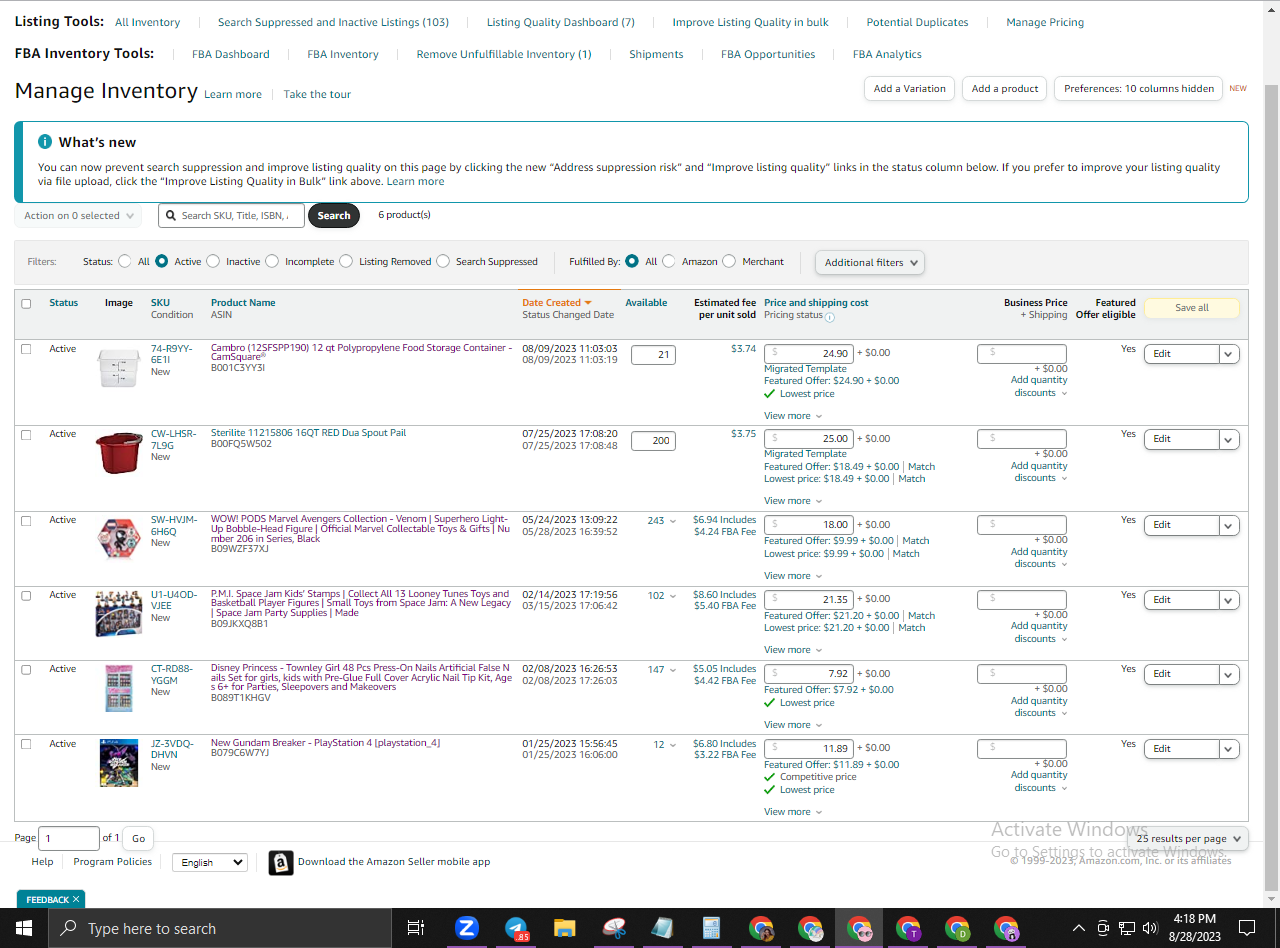Open Listing Quality Dashboard (7)

[x=561, y=22]
